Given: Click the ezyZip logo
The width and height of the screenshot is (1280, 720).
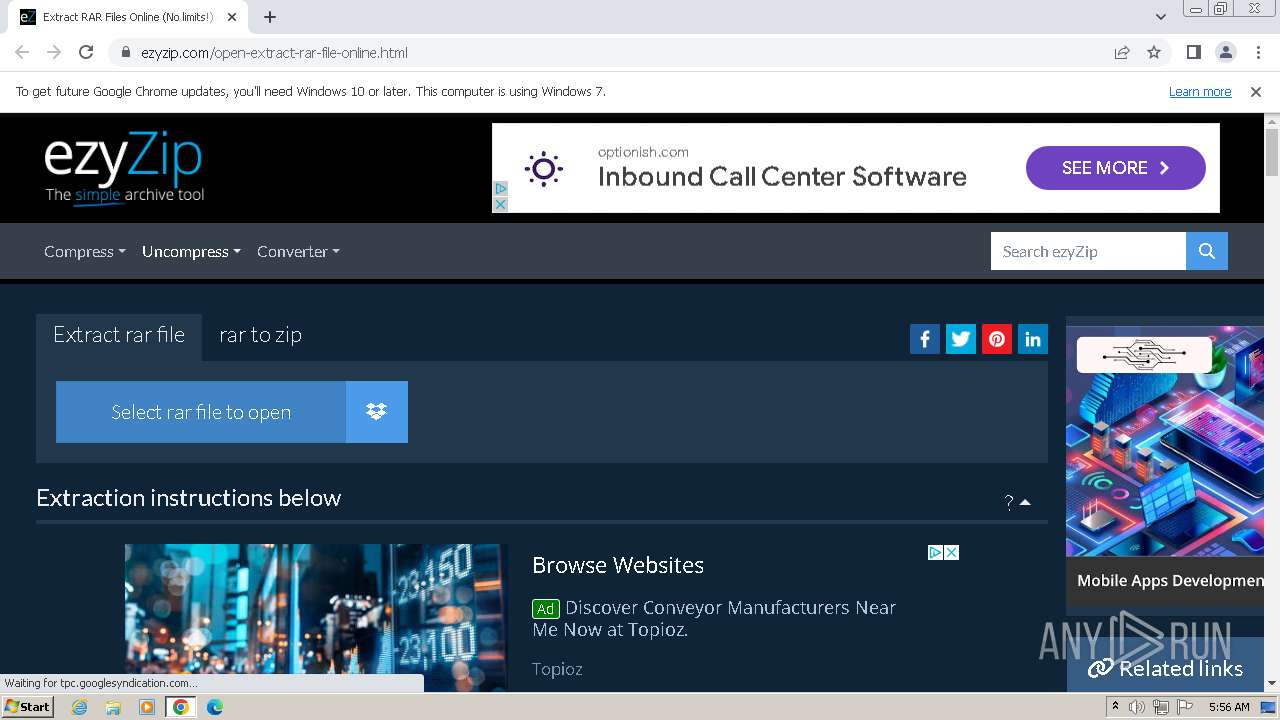Looking at the screenshot, I should coord(124,168).
